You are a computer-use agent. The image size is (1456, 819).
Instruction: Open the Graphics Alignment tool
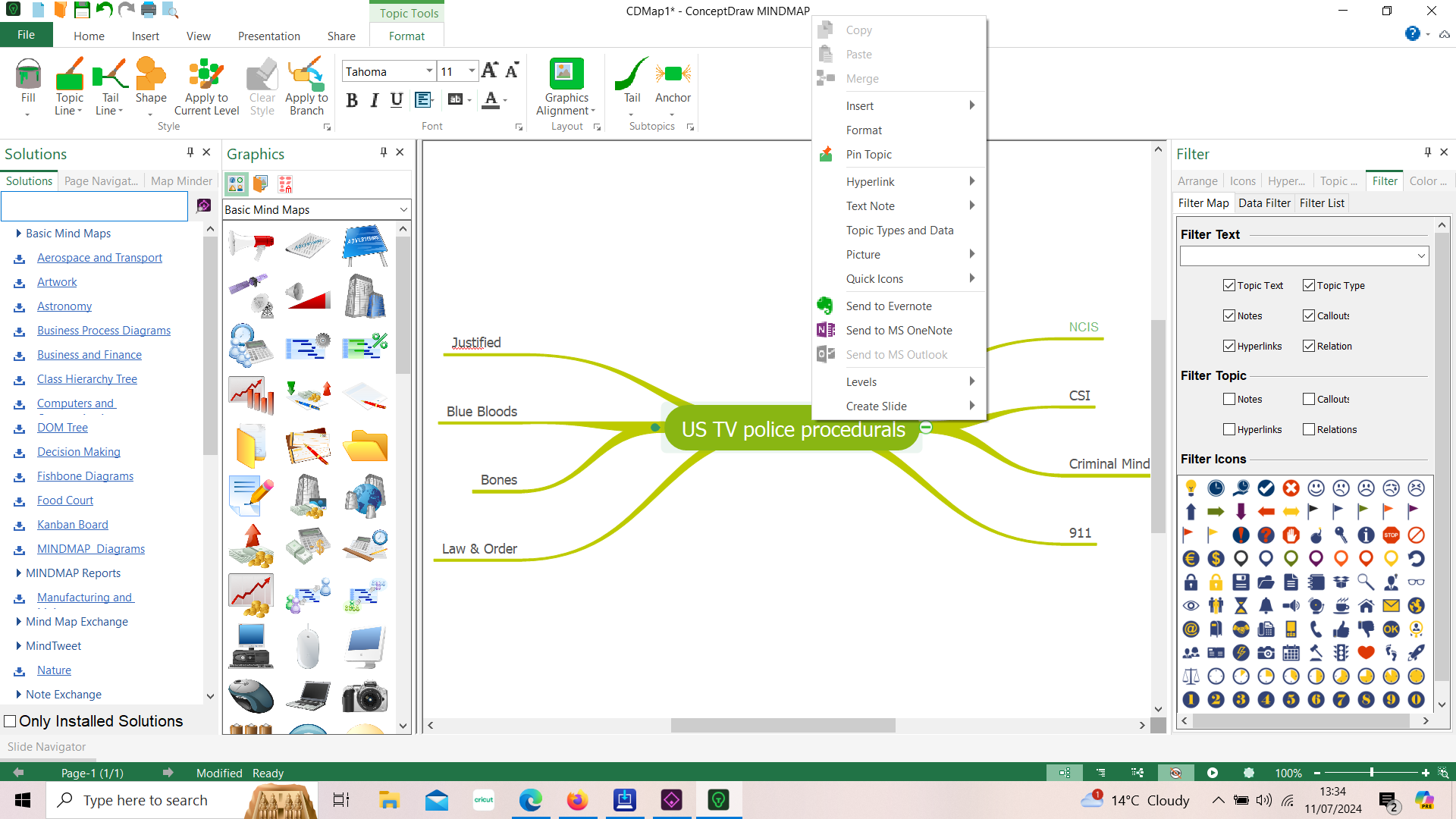point(565,85)
